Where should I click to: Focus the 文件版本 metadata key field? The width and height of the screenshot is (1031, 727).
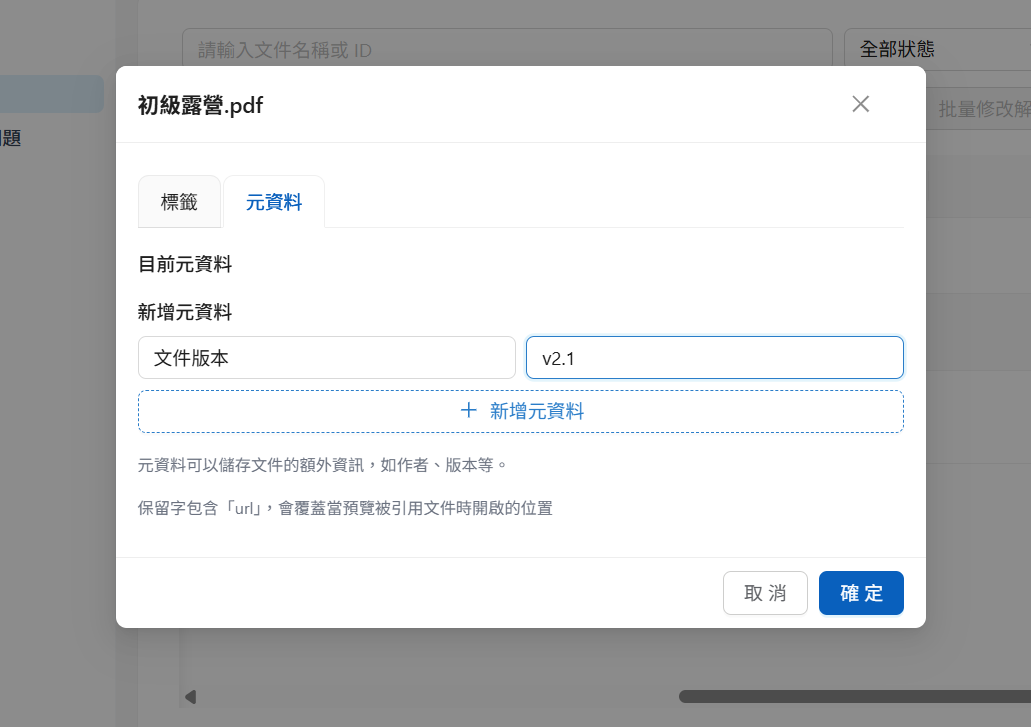pyautogui.click(x=326, y=358)
